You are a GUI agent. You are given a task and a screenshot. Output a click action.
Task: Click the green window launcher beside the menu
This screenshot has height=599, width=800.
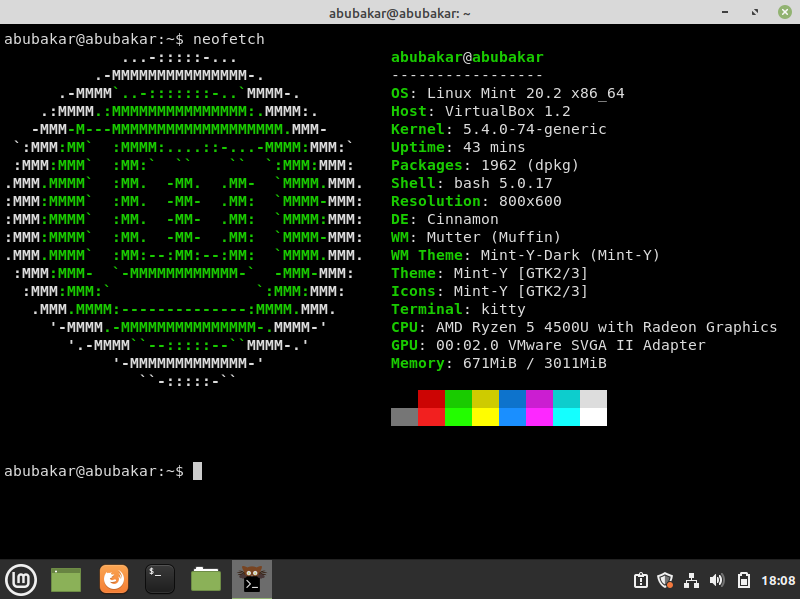tap(65, 579)
